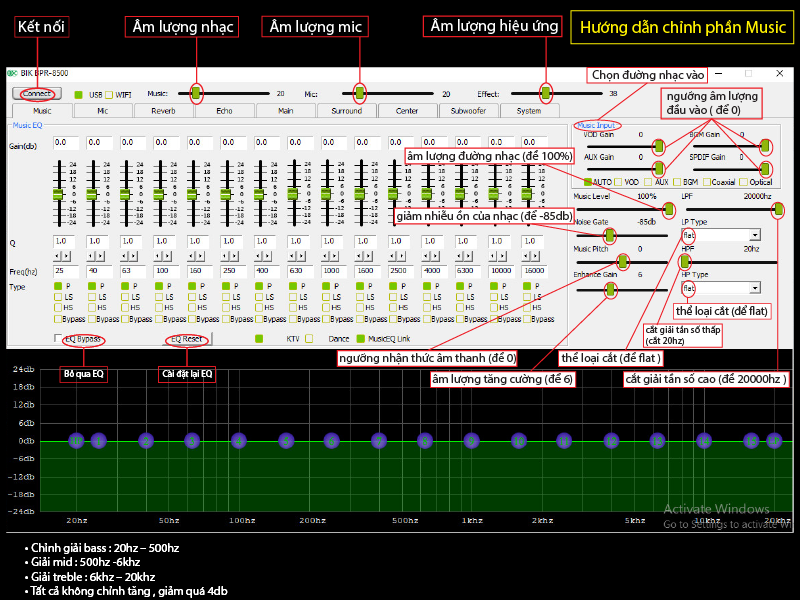Click the 25 Hz band vertical gain fader
This screenshot has height=600, width=800.
tap(58, 194)
